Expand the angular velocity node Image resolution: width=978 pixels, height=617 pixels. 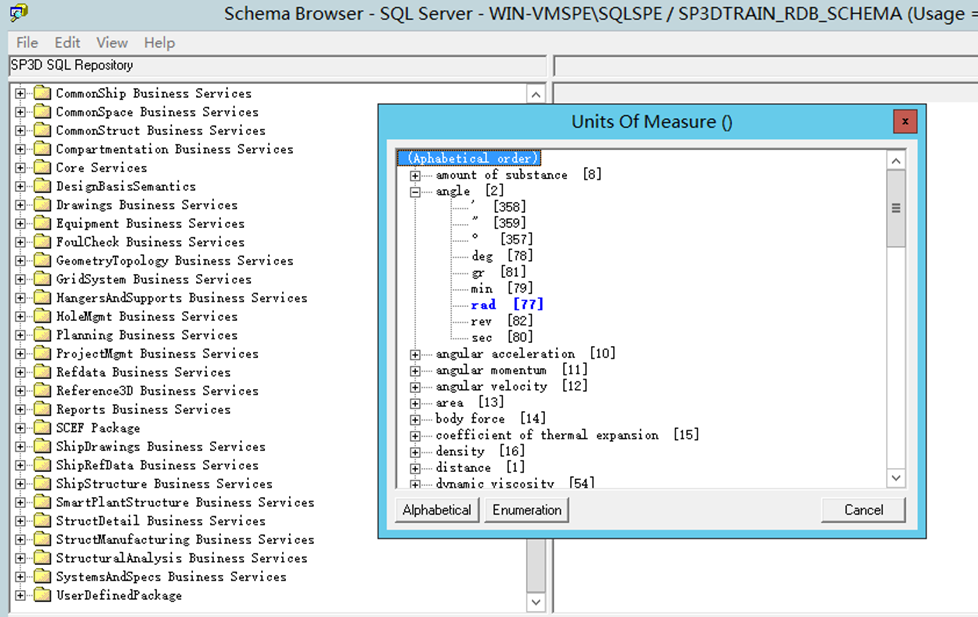pos(415,387)
